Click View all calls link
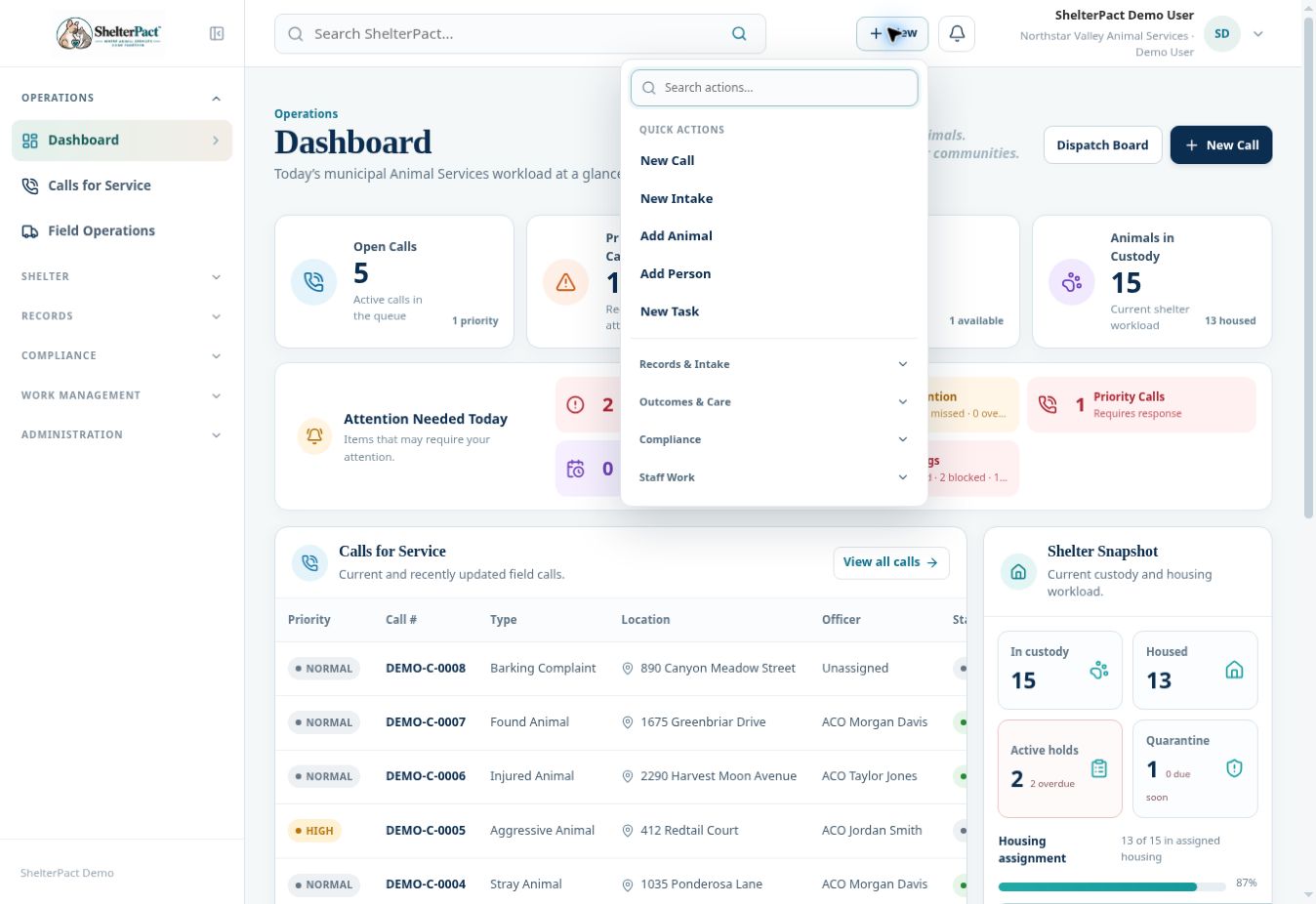This screenshot has width=1316, height=904. pyautogui.click(x=890, y=562)
